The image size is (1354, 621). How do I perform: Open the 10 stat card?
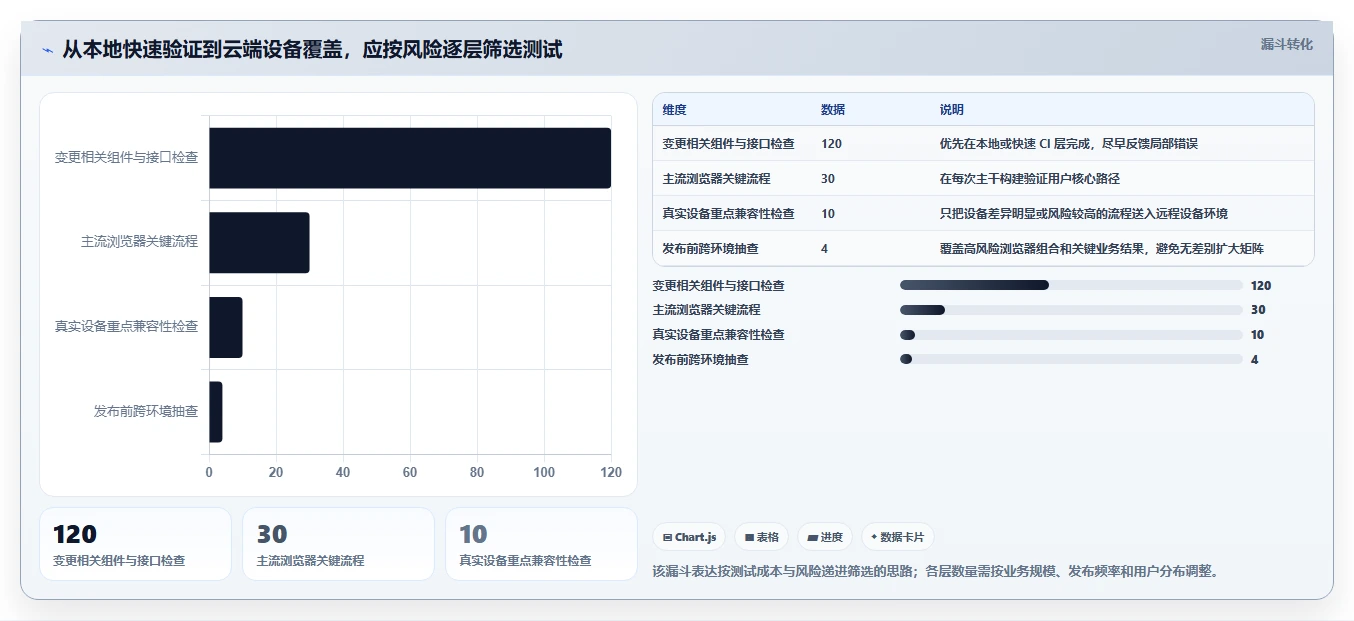pyautogui.click(x=541, y=544)
